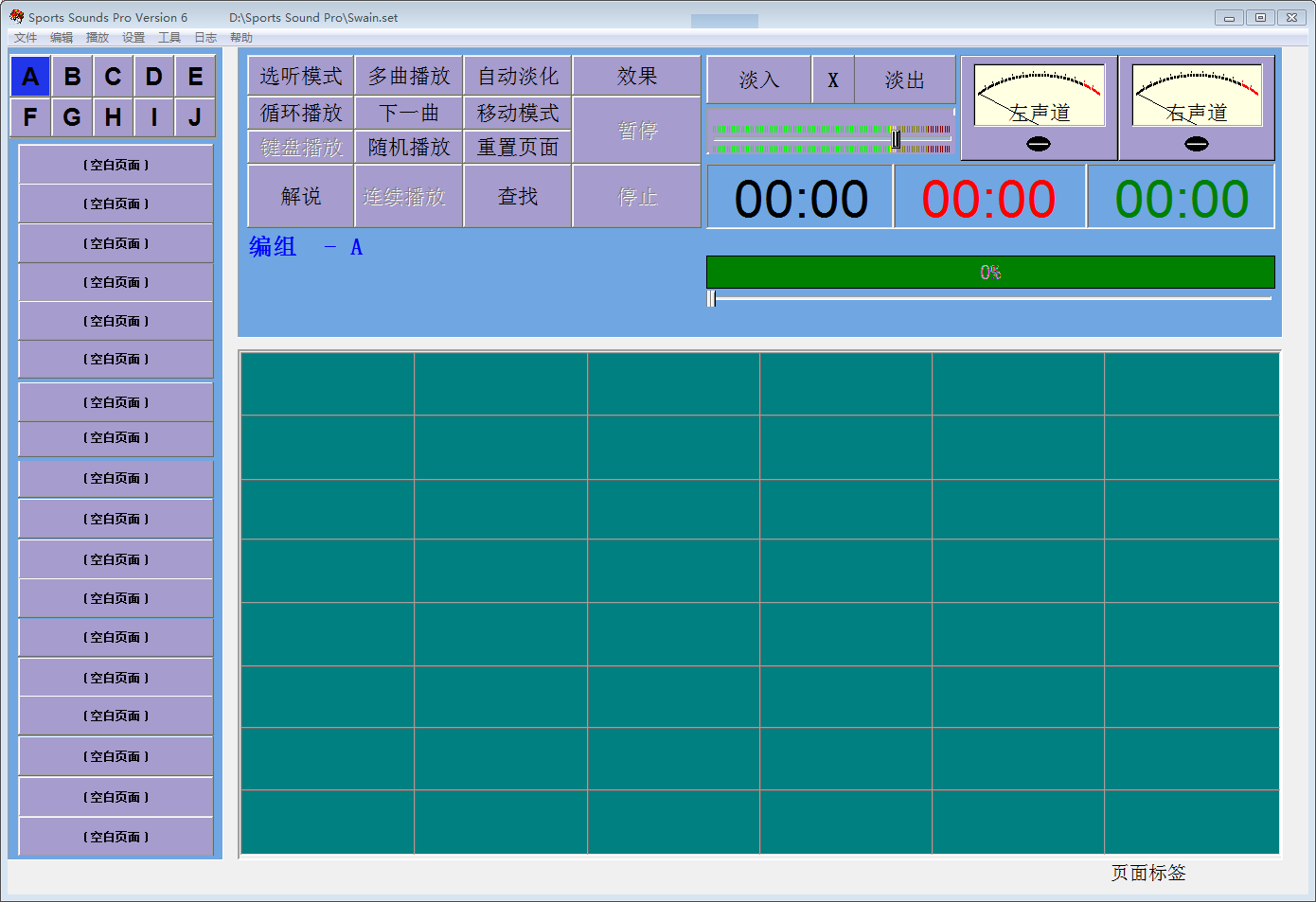1316x902 pixels.
Task: Click the 停止 stop button
Action: click(637, 196)
